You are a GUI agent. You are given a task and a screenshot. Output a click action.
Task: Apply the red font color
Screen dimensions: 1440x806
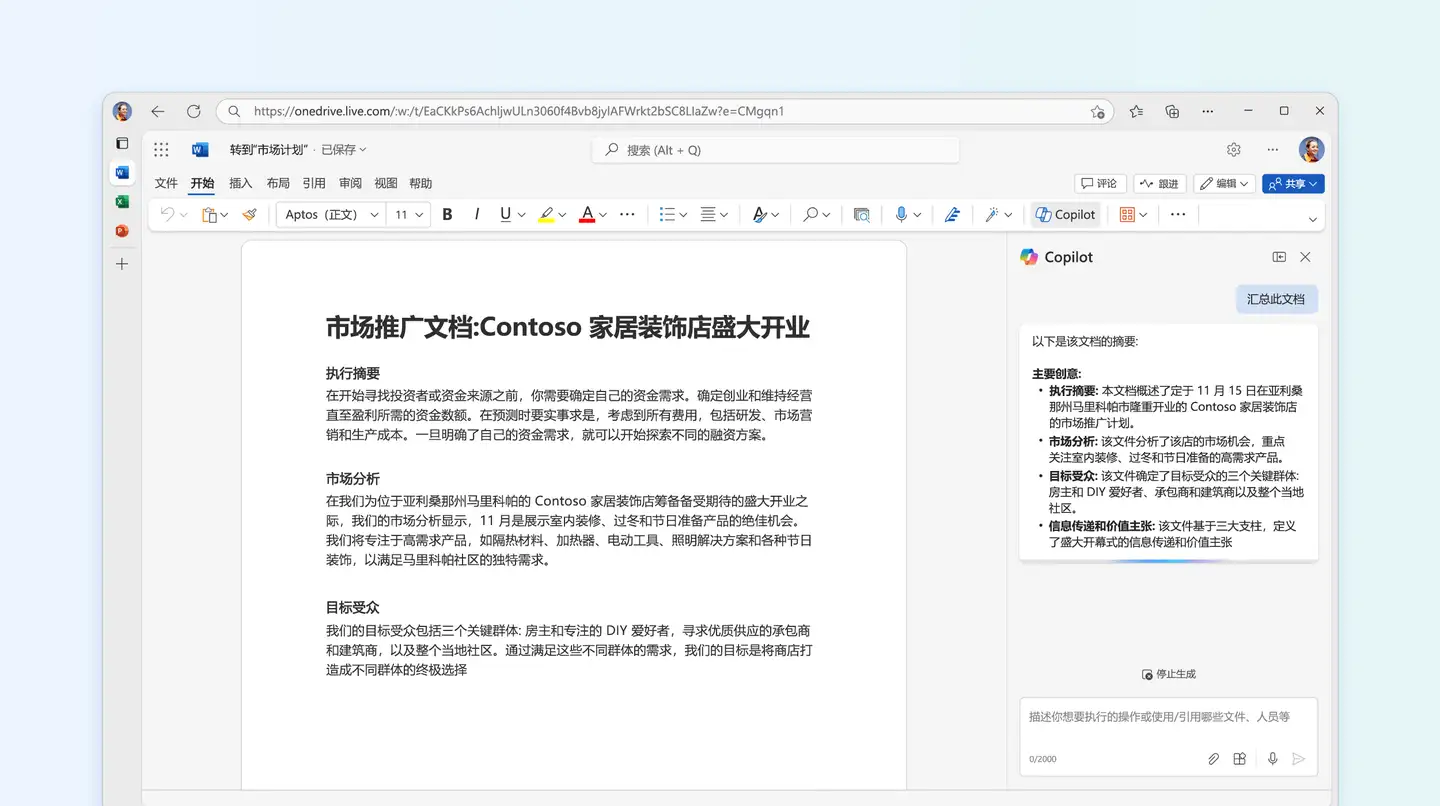[x=587, y=214]
